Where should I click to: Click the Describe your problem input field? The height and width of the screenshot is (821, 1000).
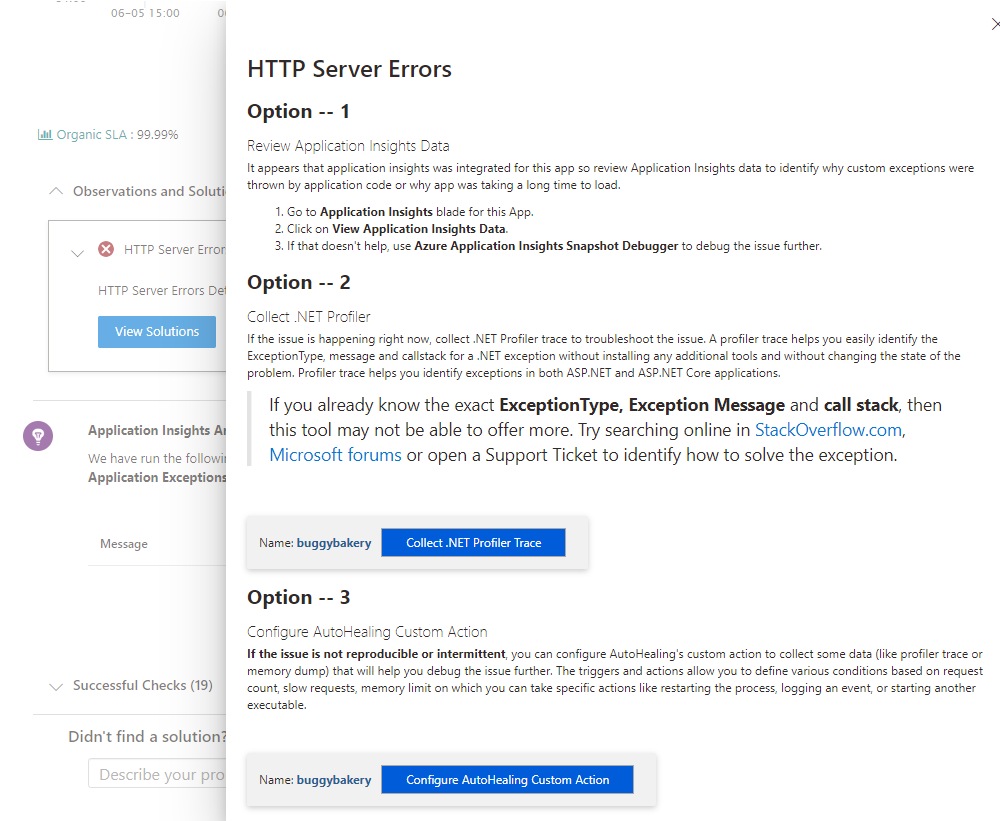pyautogui.click(x=158, y=774)
